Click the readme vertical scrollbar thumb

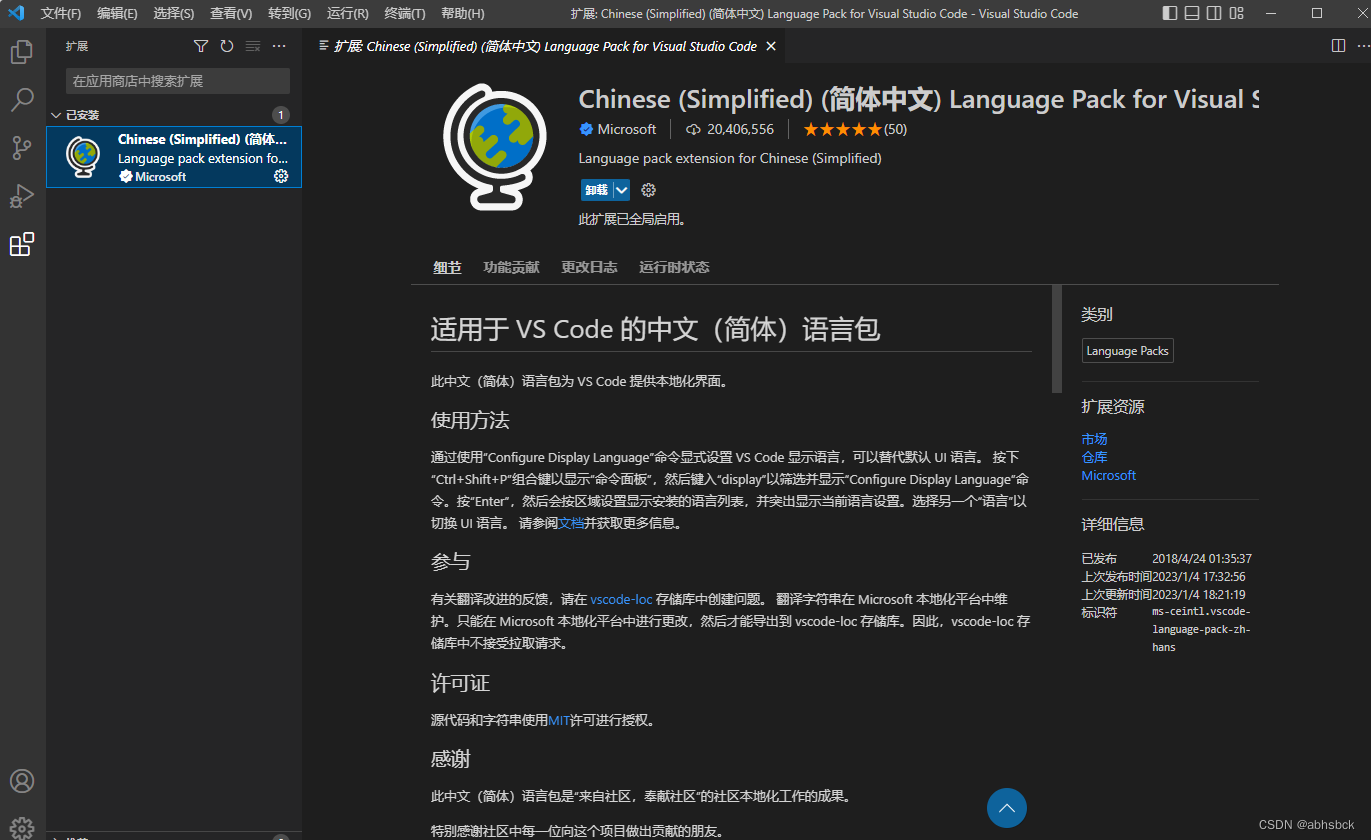click(1057, 339)
